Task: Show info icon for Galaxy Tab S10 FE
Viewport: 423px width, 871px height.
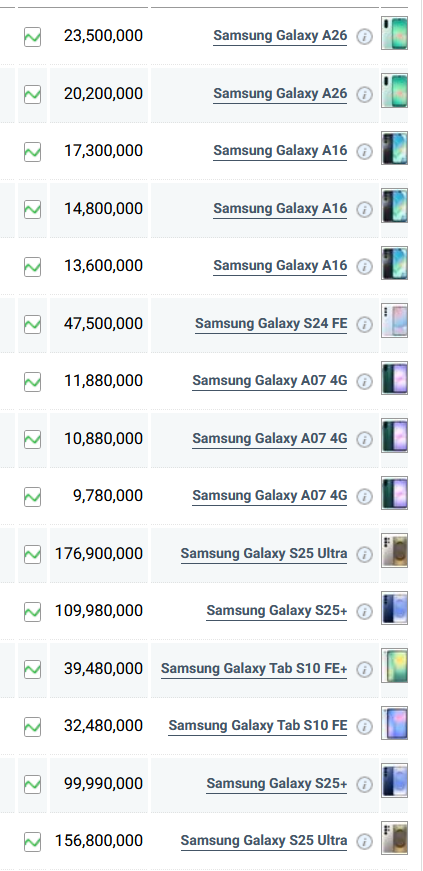Action: pyautogui.click(x=364, y=727)
